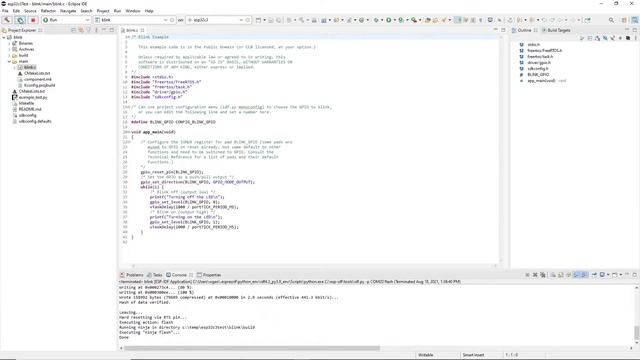Image resolution: width=640 pixels, height=360 pixels.
Task: Click the green Run toolbar button
Action: click(x=389, y=20)
